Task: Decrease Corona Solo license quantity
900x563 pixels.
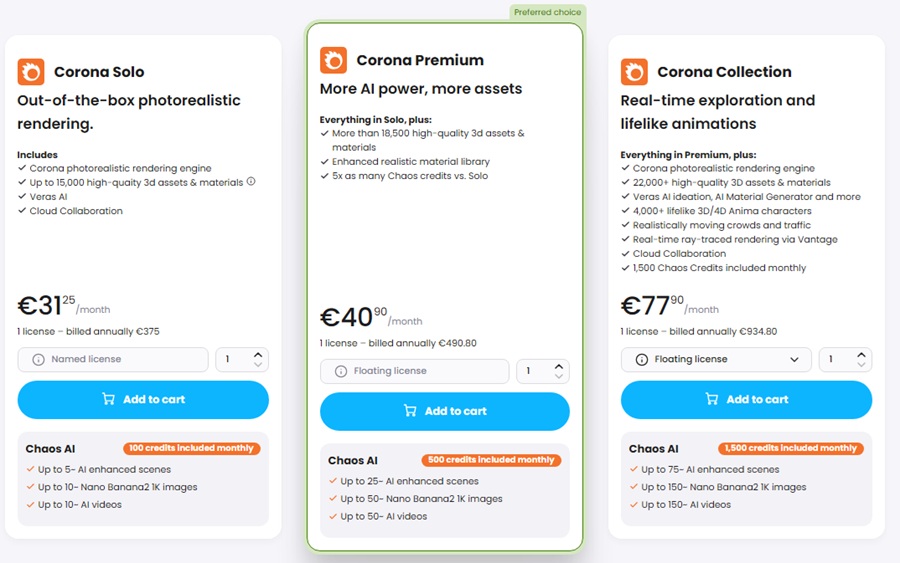Action: (x=258, y=364)
